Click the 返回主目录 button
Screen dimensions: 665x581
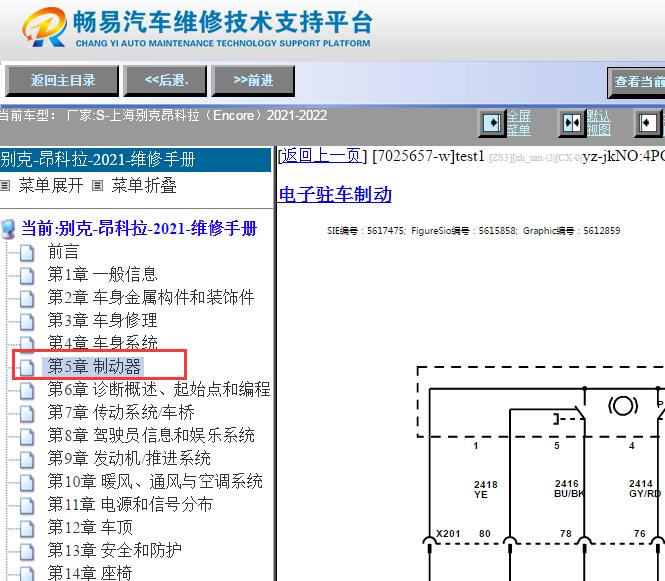click(62, 81)
